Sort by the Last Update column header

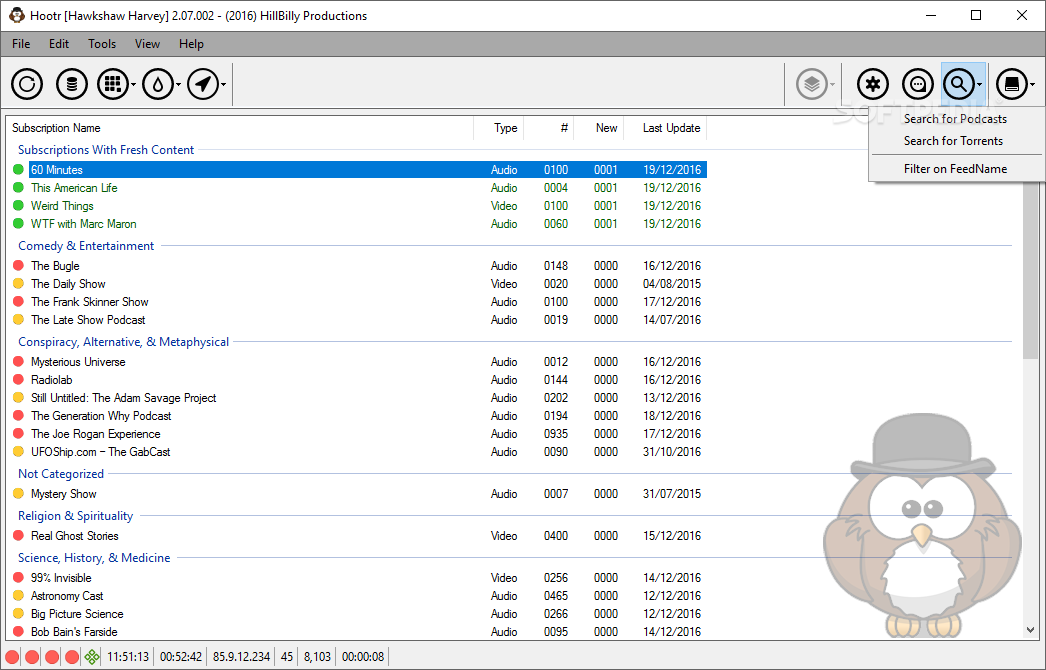(x=665, y=128)
